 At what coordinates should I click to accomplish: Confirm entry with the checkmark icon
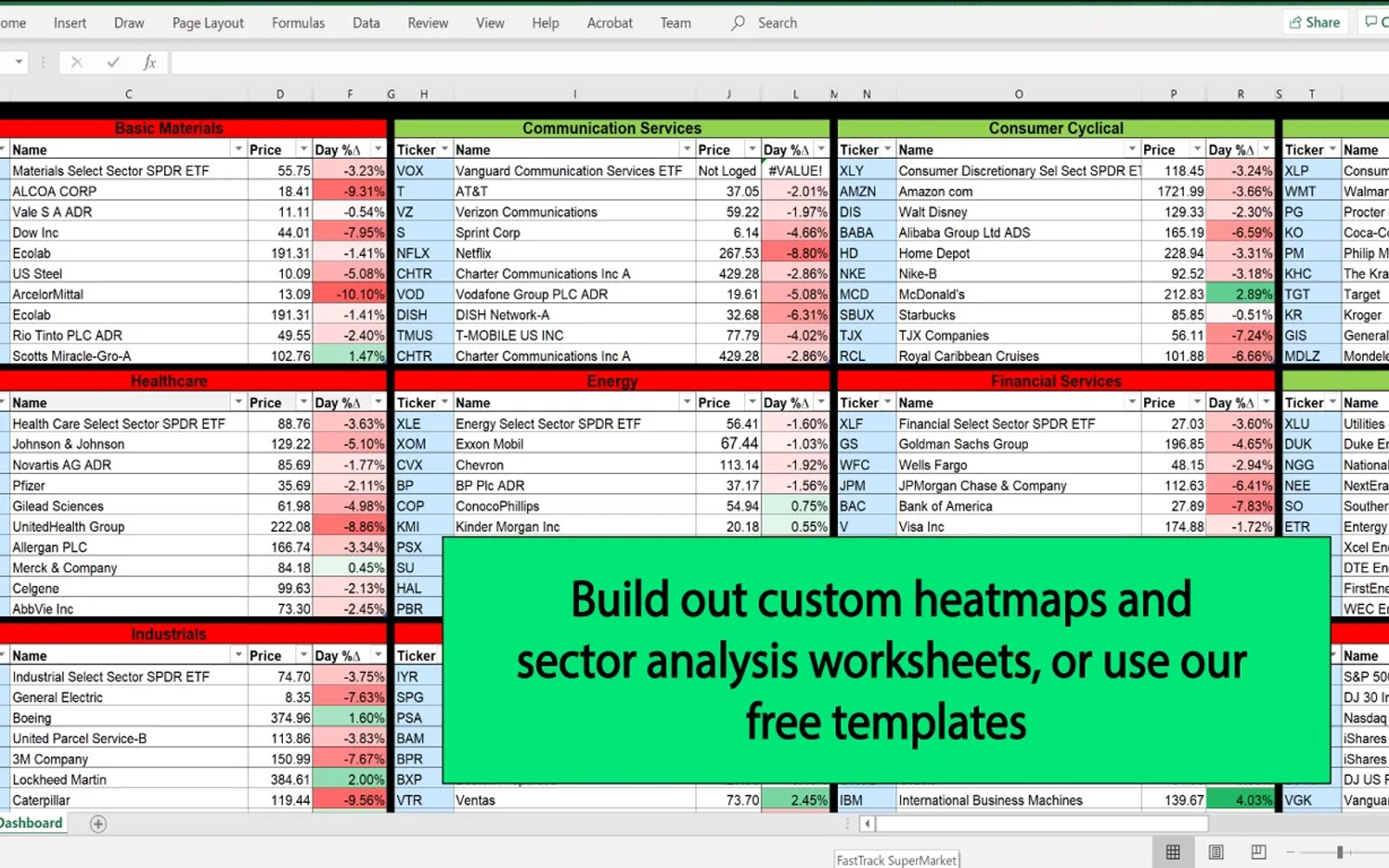point(113,62)
